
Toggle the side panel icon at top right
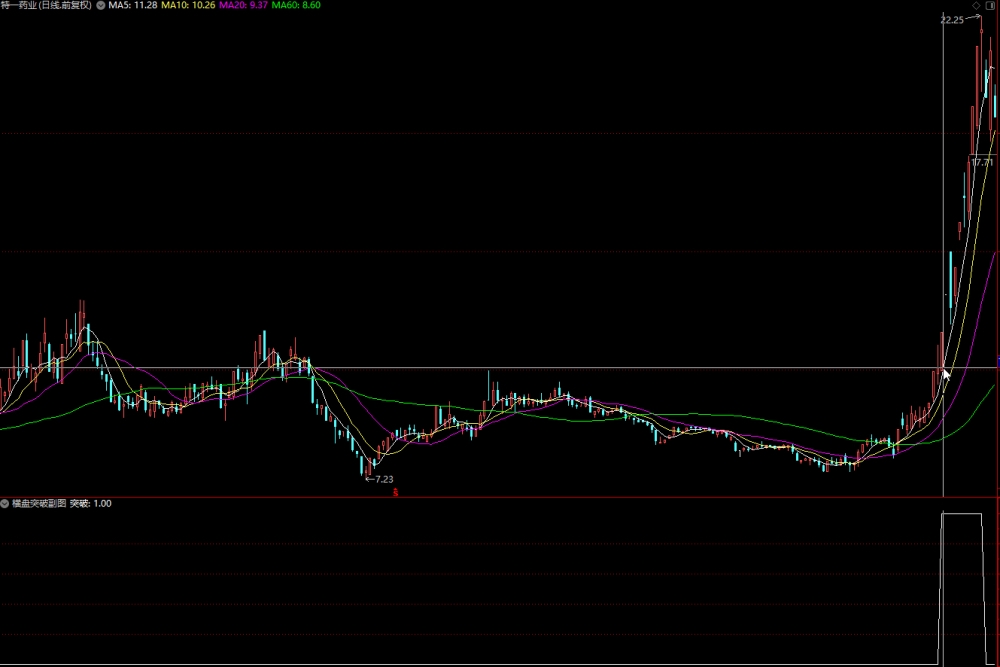click(x=990, y=5)
